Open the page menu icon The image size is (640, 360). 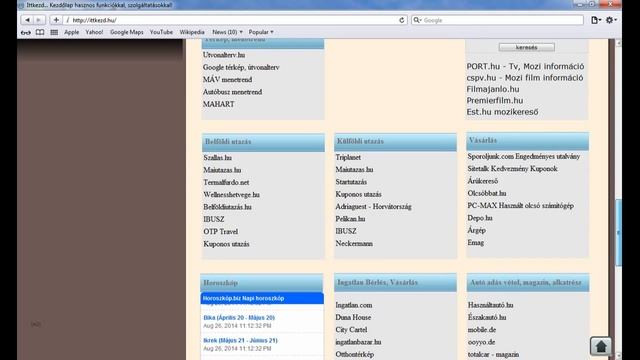tap(596, 20)
